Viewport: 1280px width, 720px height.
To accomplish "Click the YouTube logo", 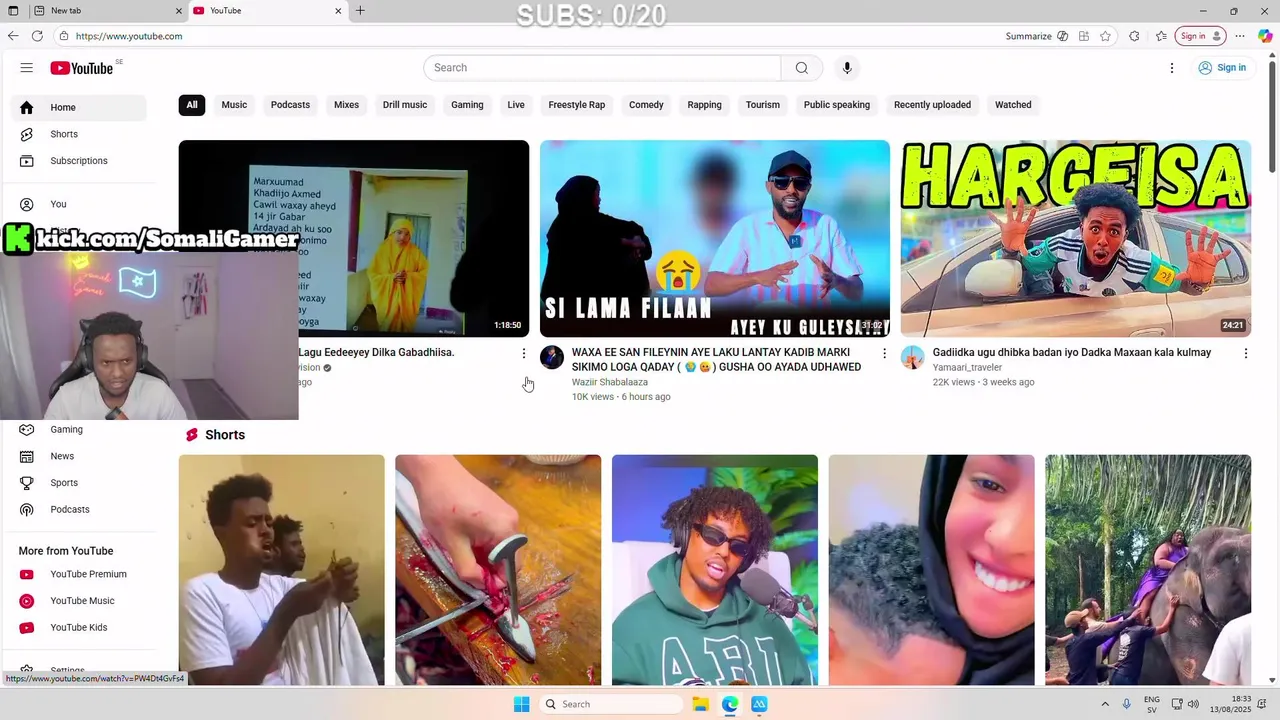I will pos(82,68).
